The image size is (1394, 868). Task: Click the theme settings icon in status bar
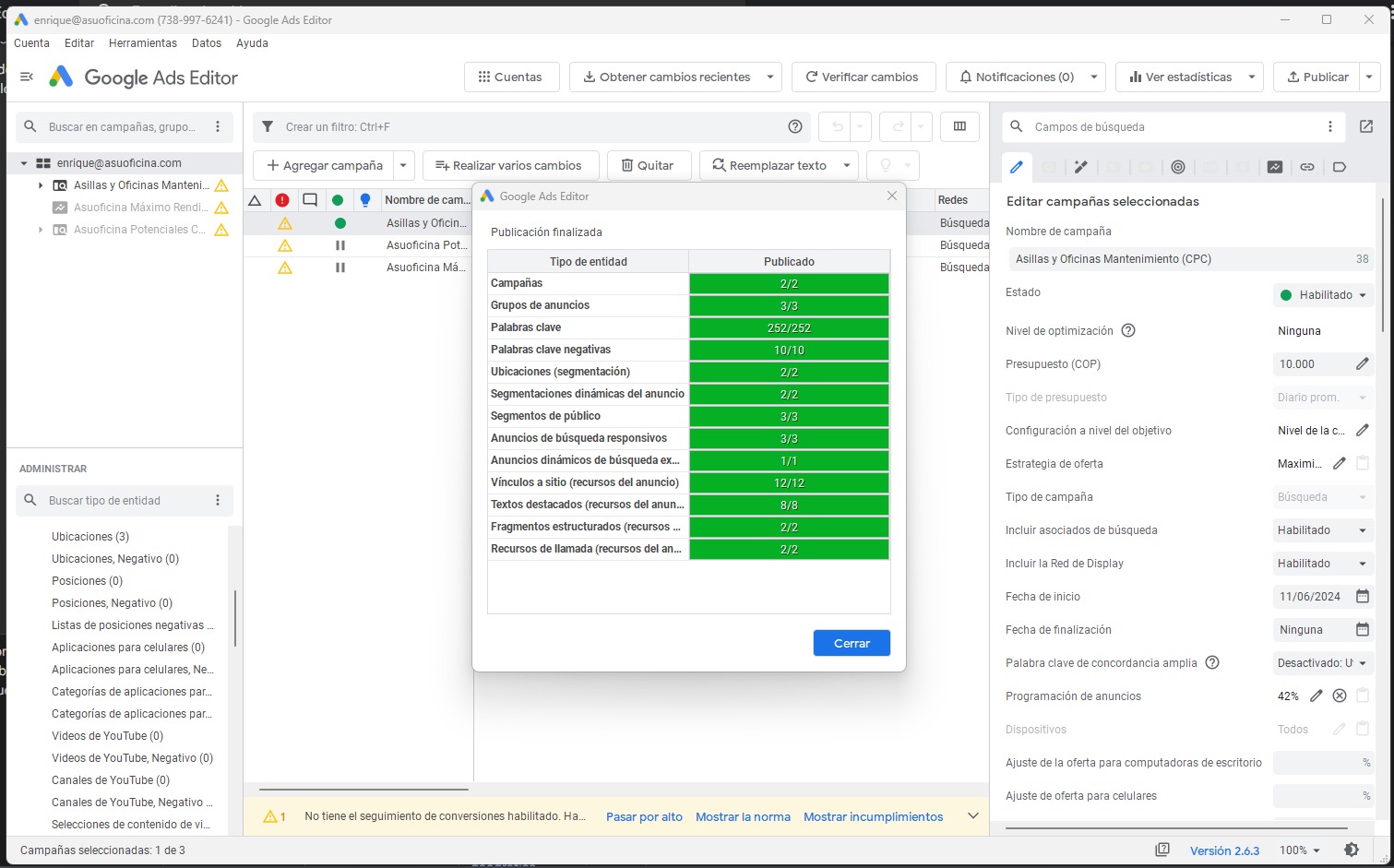click(x=1352, y=850)
